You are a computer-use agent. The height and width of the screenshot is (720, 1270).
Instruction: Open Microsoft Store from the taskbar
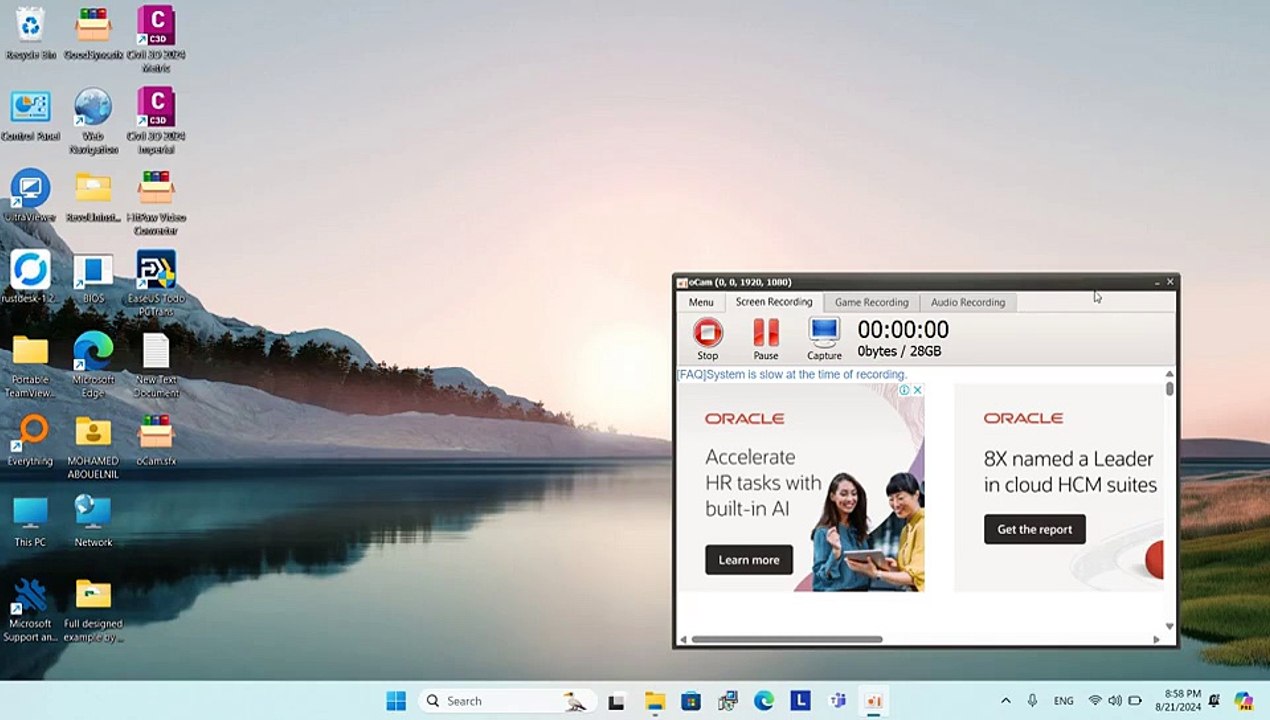[691, 701]
